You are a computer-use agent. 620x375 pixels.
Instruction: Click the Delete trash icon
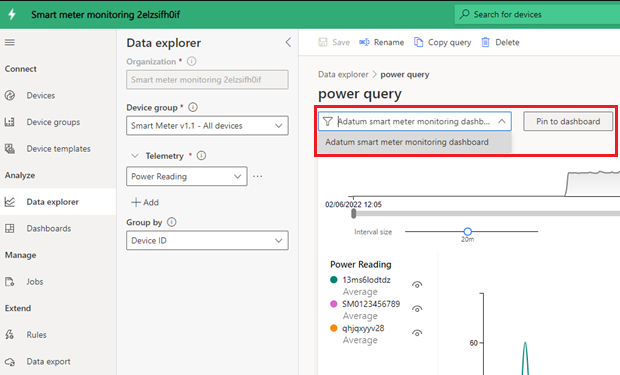pos(485,42)
